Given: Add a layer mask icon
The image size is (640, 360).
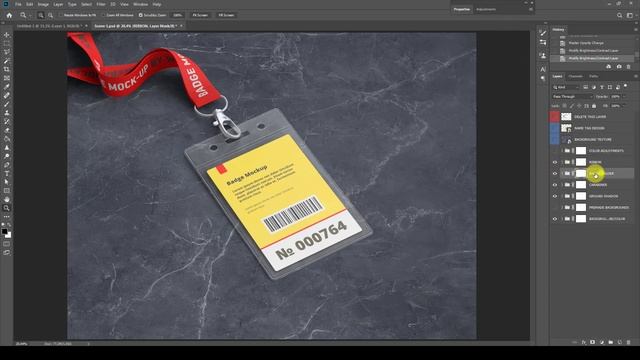Looking at the screenshot, I should (593, 342).
